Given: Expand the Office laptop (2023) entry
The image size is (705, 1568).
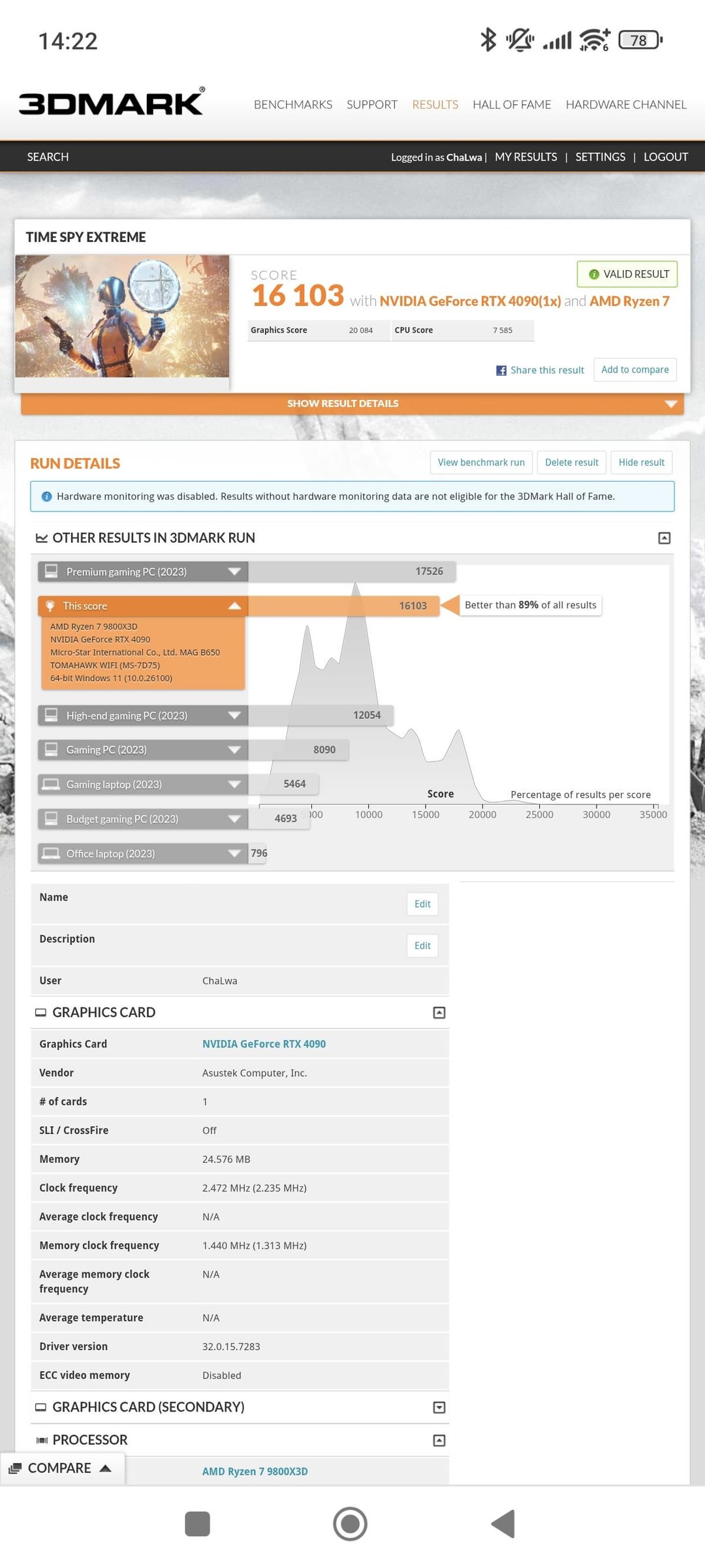Looking at the screenshot, I should click(143, 853).
